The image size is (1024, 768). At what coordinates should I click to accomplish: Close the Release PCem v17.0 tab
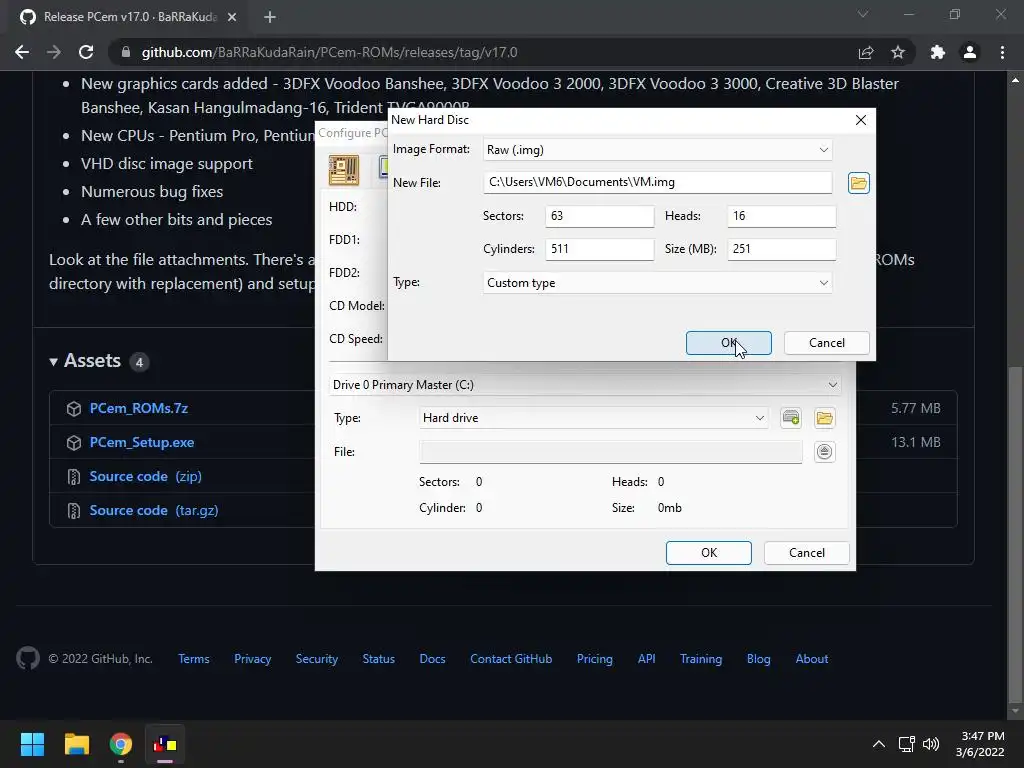pos(232,17)
